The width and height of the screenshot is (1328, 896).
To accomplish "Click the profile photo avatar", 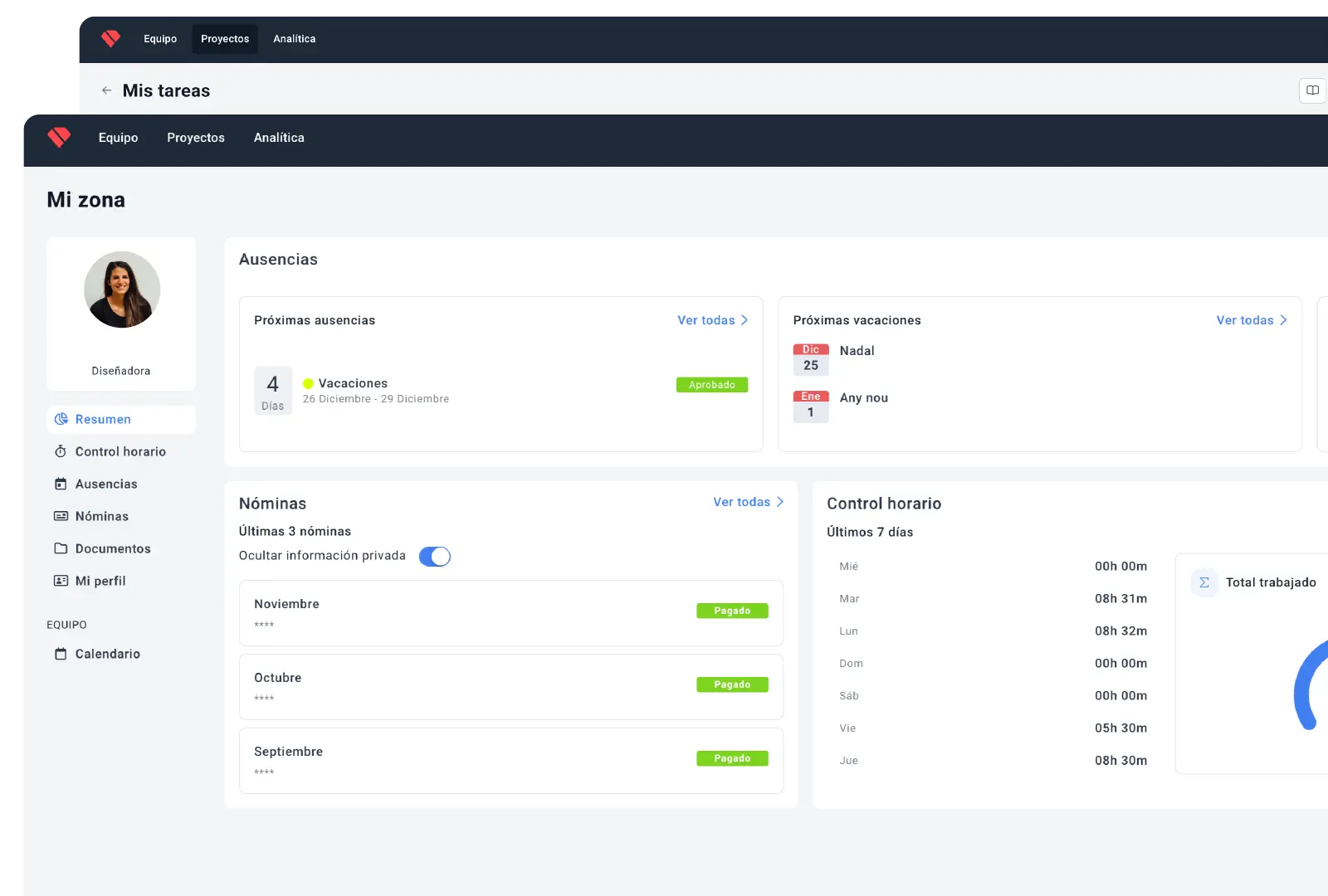I will pos(122,290).
